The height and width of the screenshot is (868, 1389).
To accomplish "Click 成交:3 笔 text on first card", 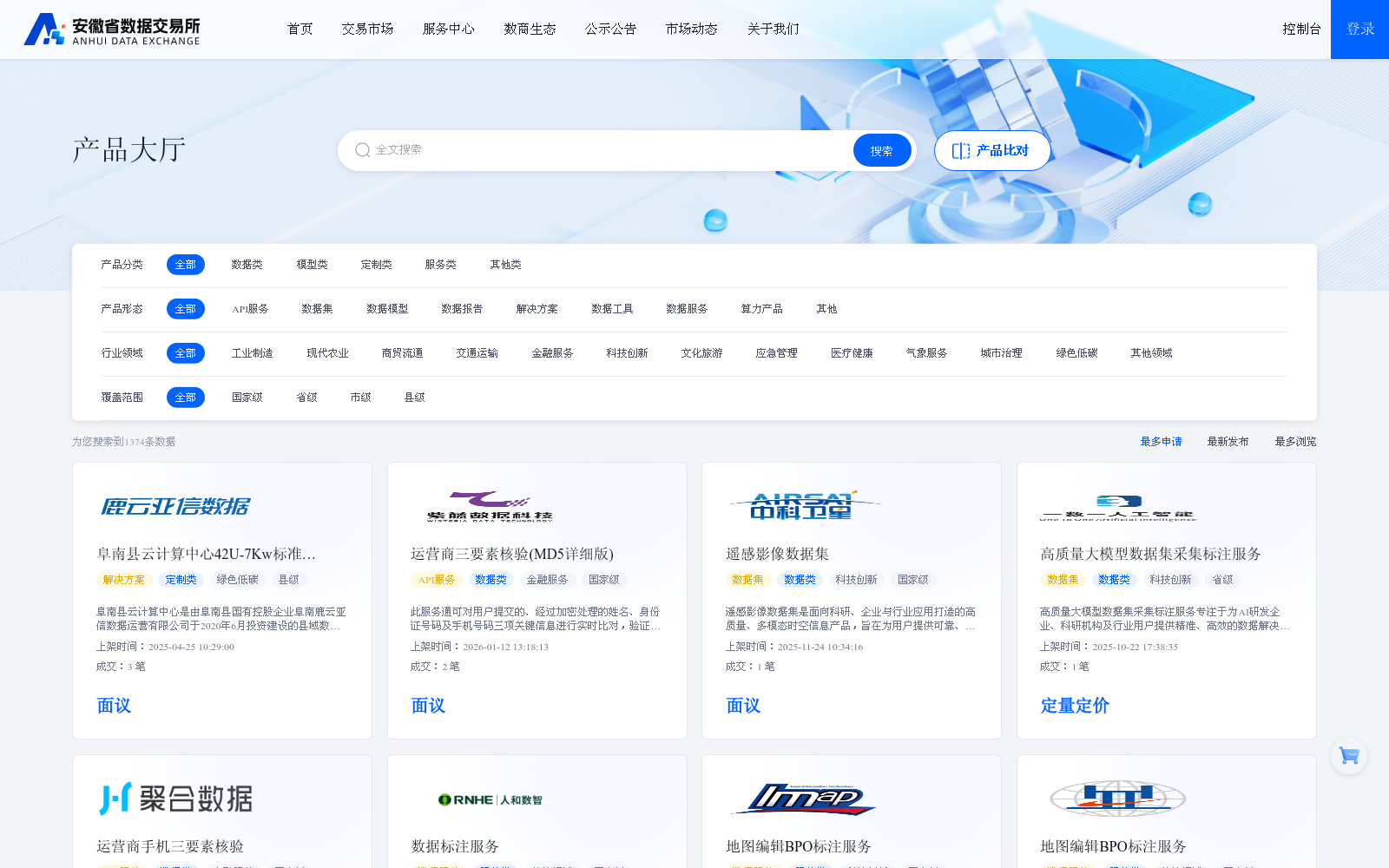I will tap(121, 667).
